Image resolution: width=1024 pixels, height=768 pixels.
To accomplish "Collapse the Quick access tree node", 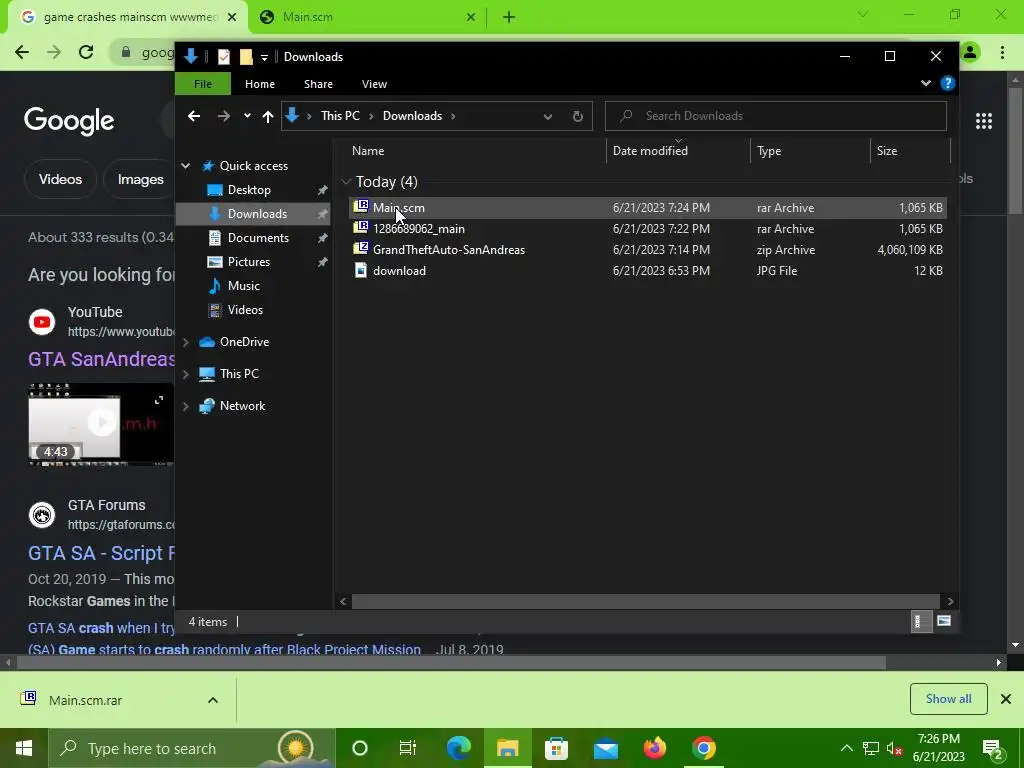I will [185, 166].
